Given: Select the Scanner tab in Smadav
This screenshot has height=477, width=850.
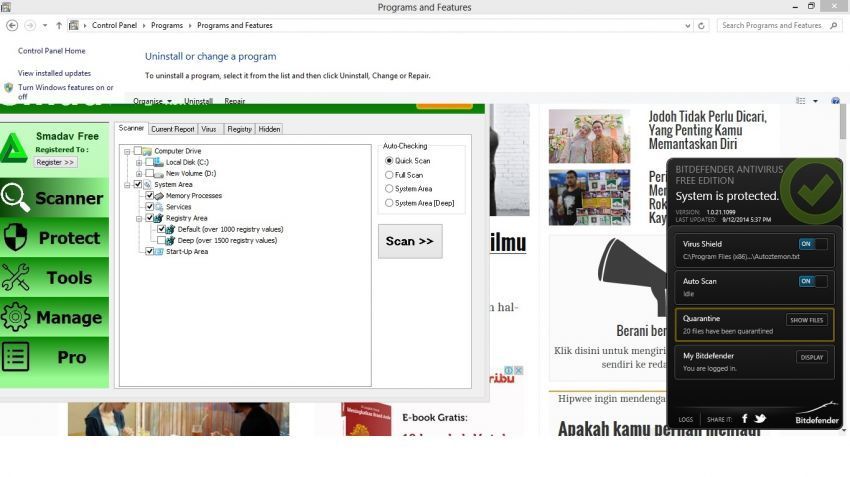Looking at the screenshot, I should (x=131, y=128).
